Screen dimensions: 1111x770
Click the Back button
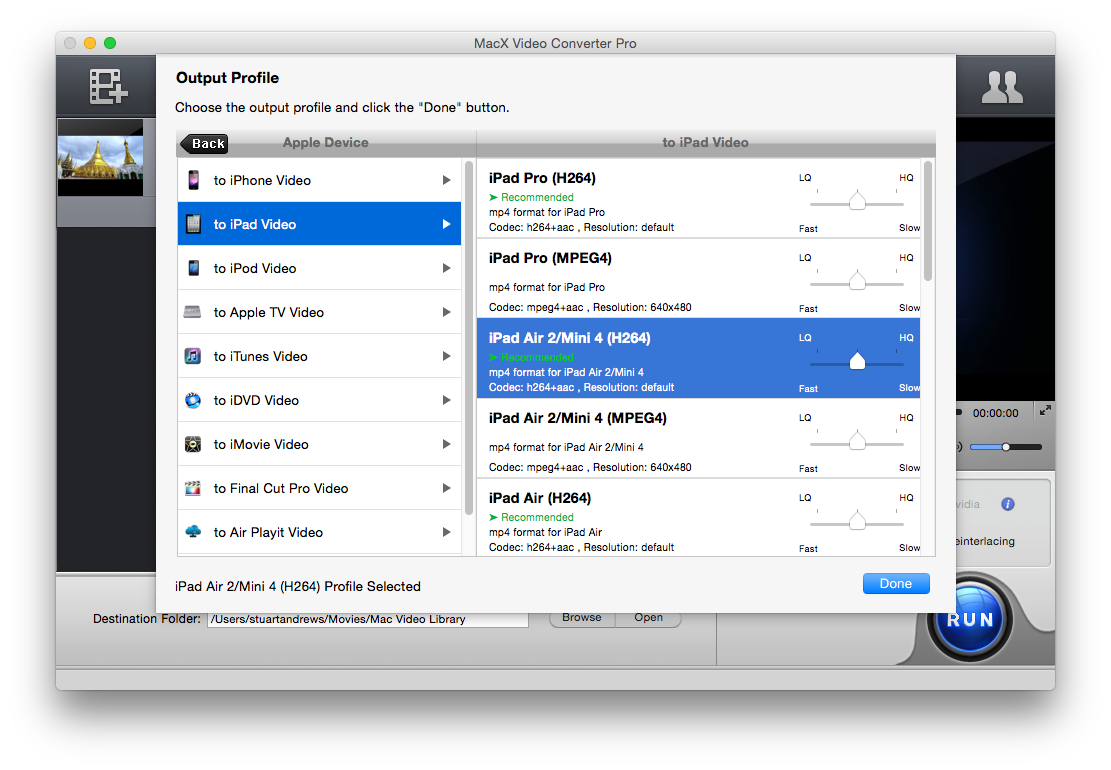coord(205,143)
